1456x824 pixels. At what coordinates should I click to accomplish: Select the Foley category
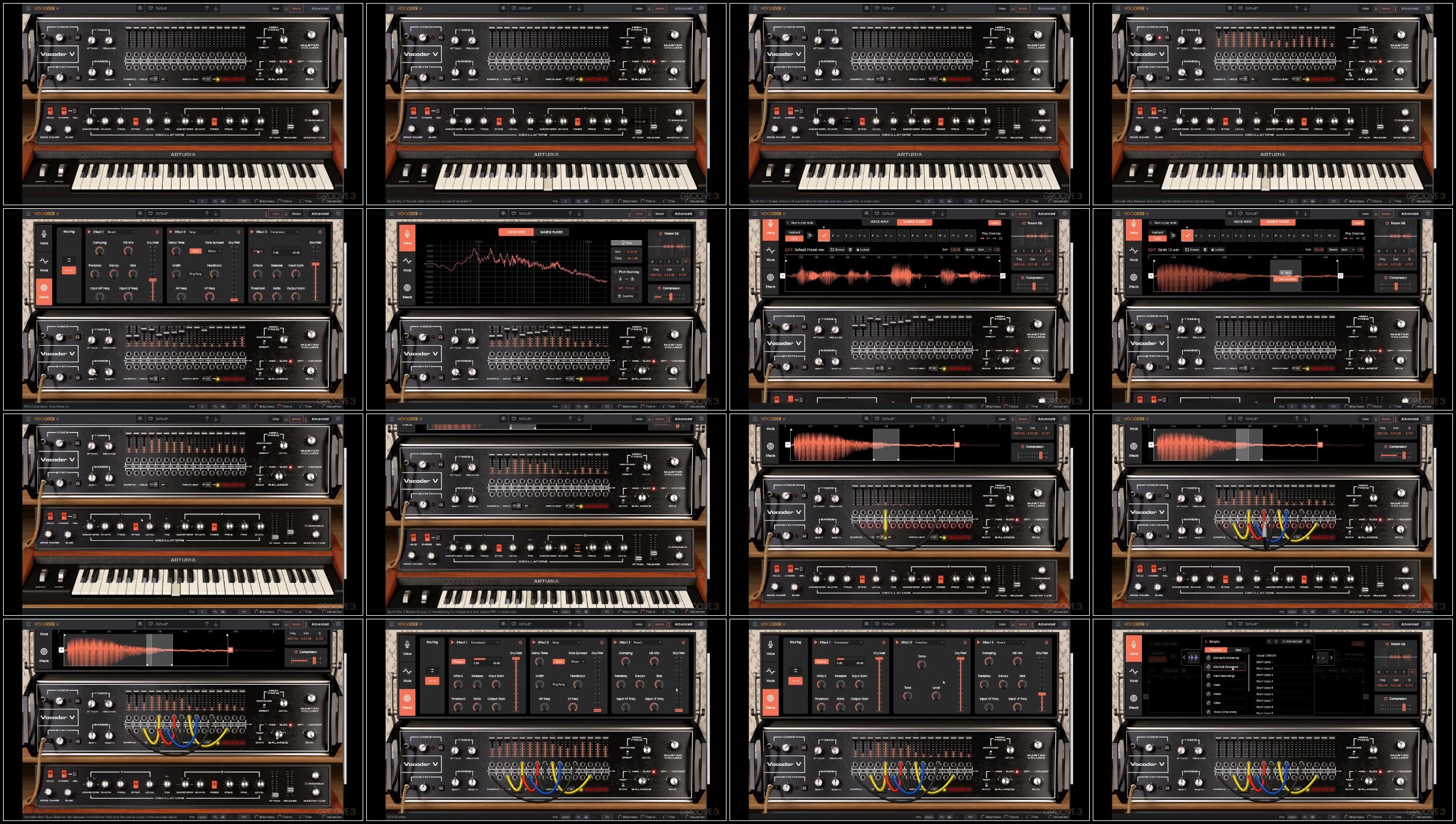(x=1225, y=685)
